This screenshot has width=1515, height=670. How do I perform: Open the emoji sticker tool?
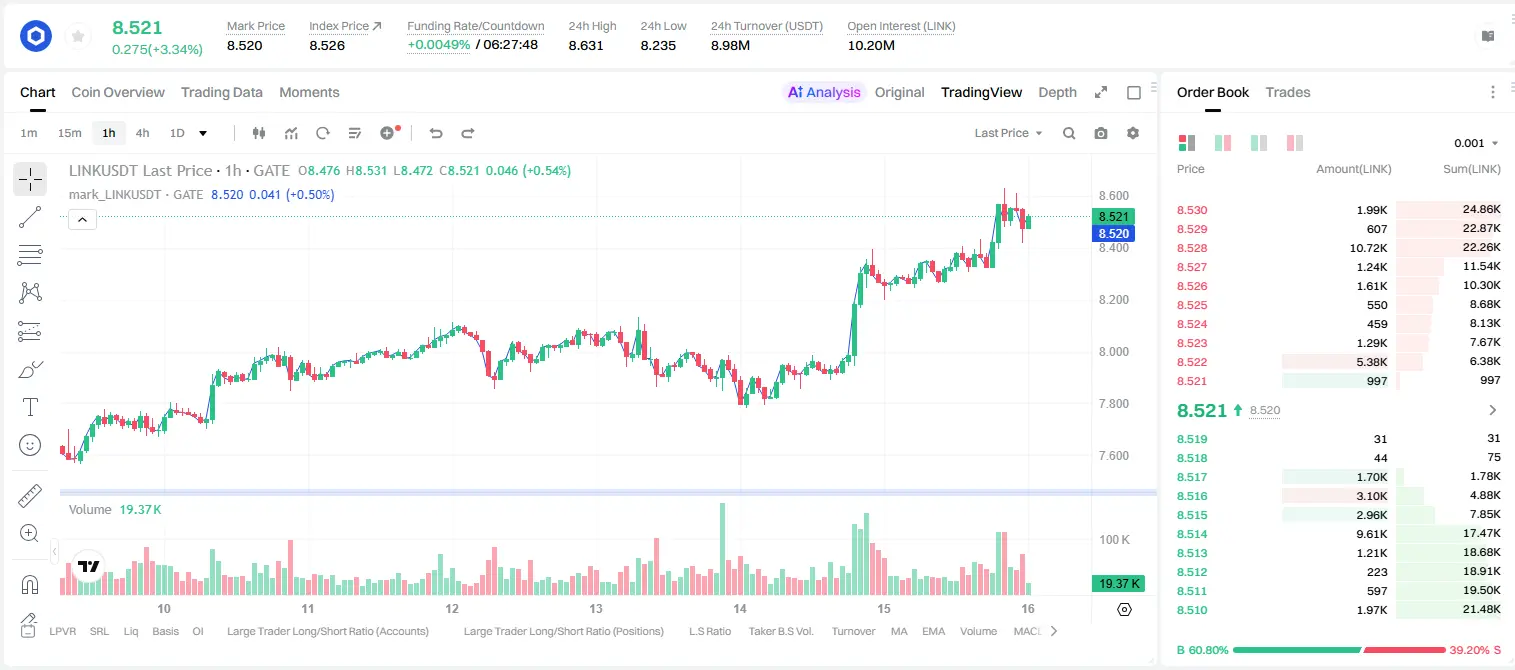[x=30, y=445]
